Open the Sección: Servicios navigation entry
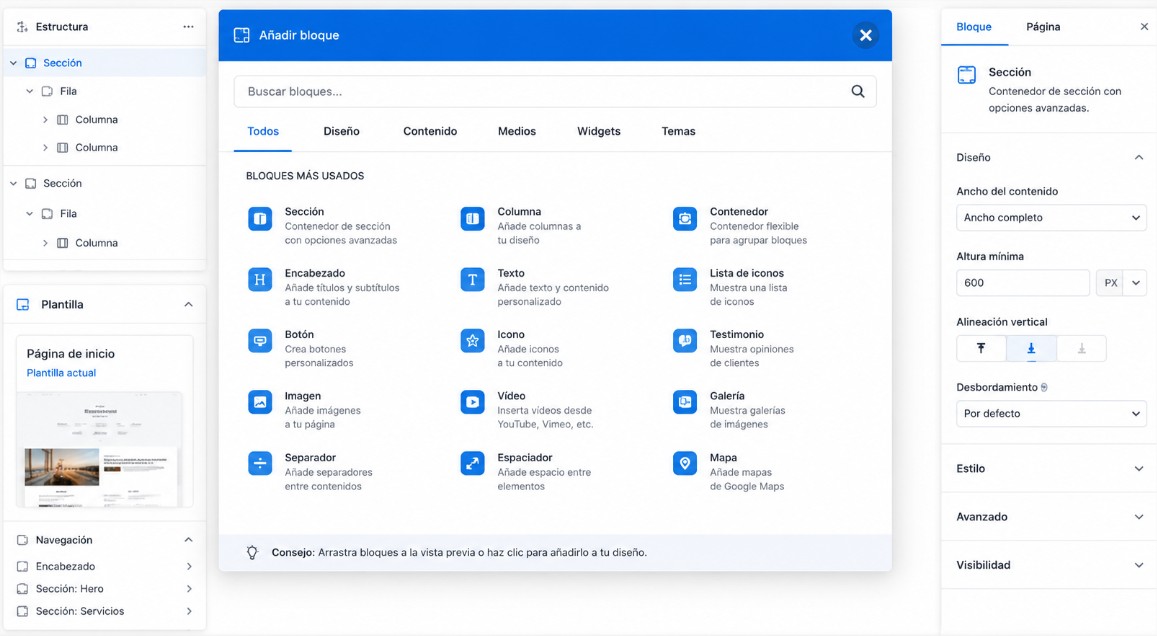 (104, 611)
